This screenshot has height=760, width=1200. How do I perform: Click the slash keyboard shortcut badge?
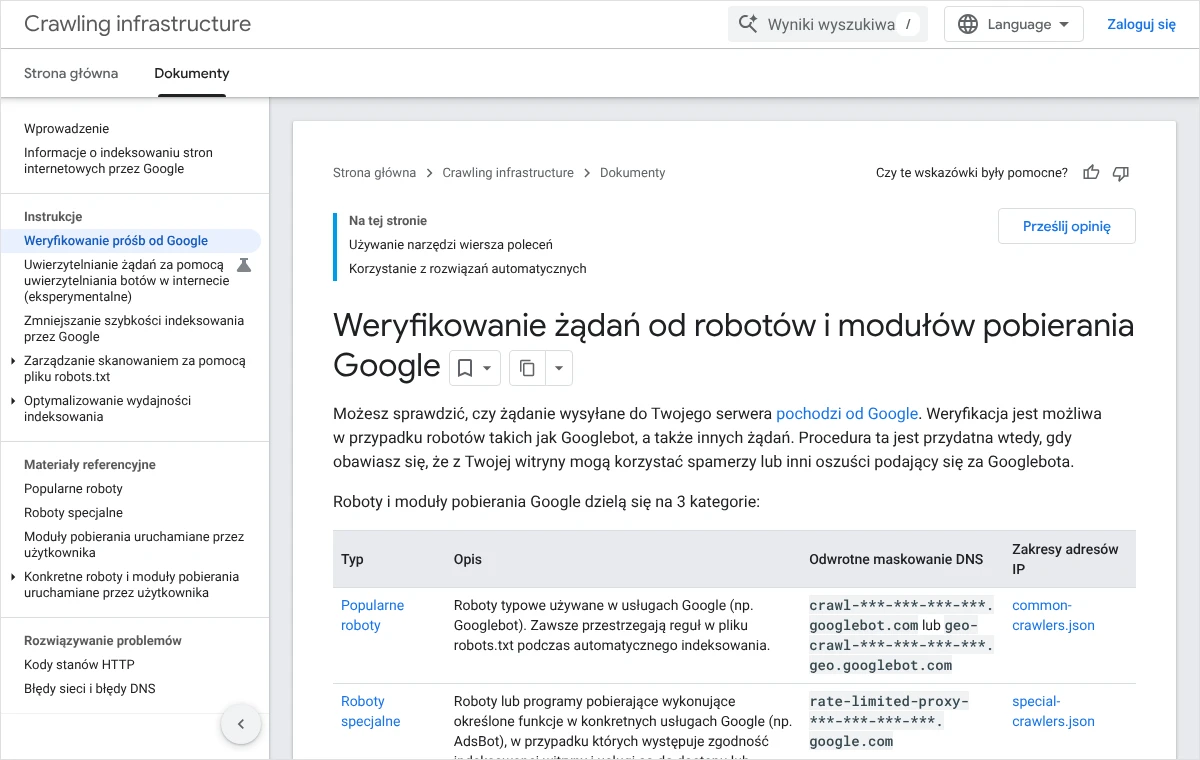908,24
